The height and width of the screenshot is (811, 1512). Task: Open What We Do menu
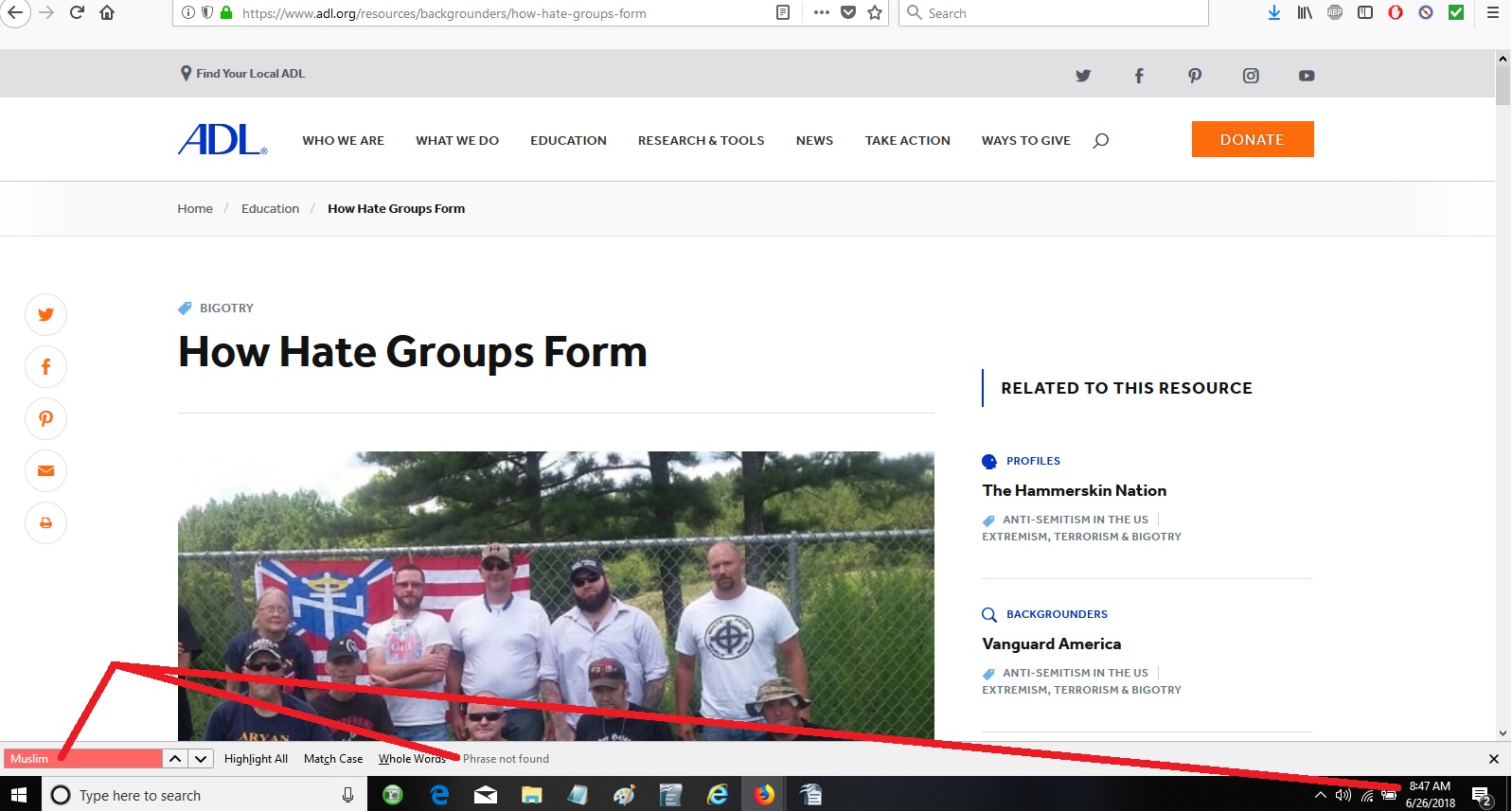457,140
